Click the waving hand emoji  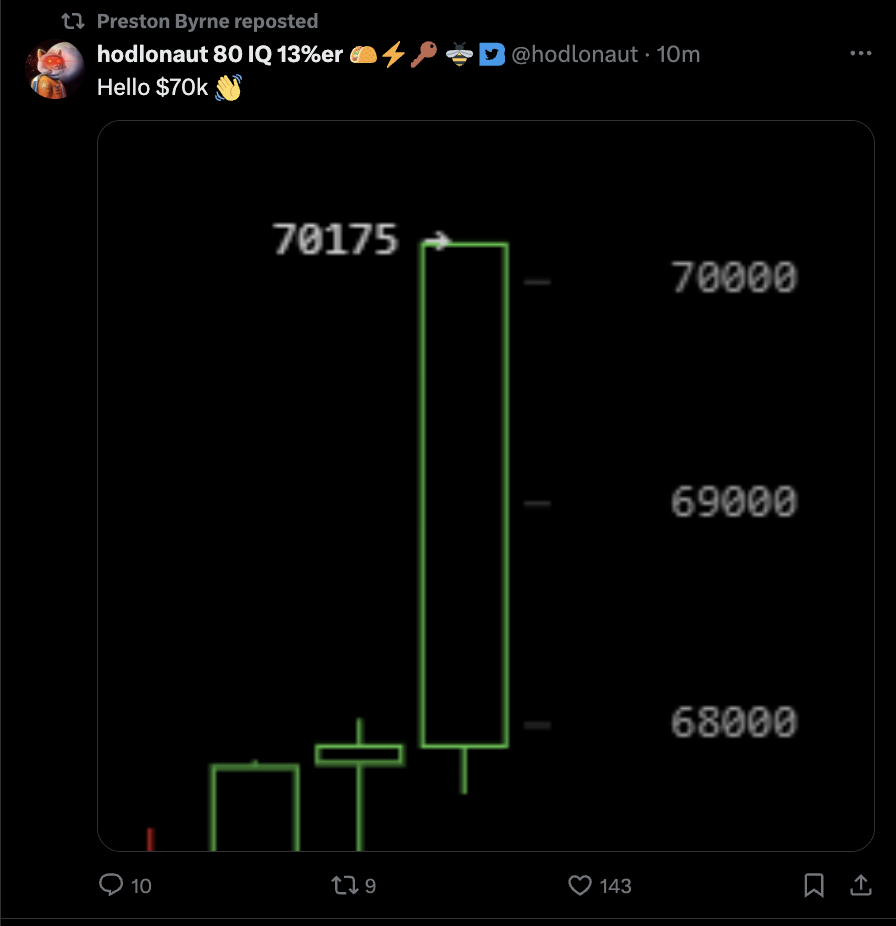coord(229,88)
